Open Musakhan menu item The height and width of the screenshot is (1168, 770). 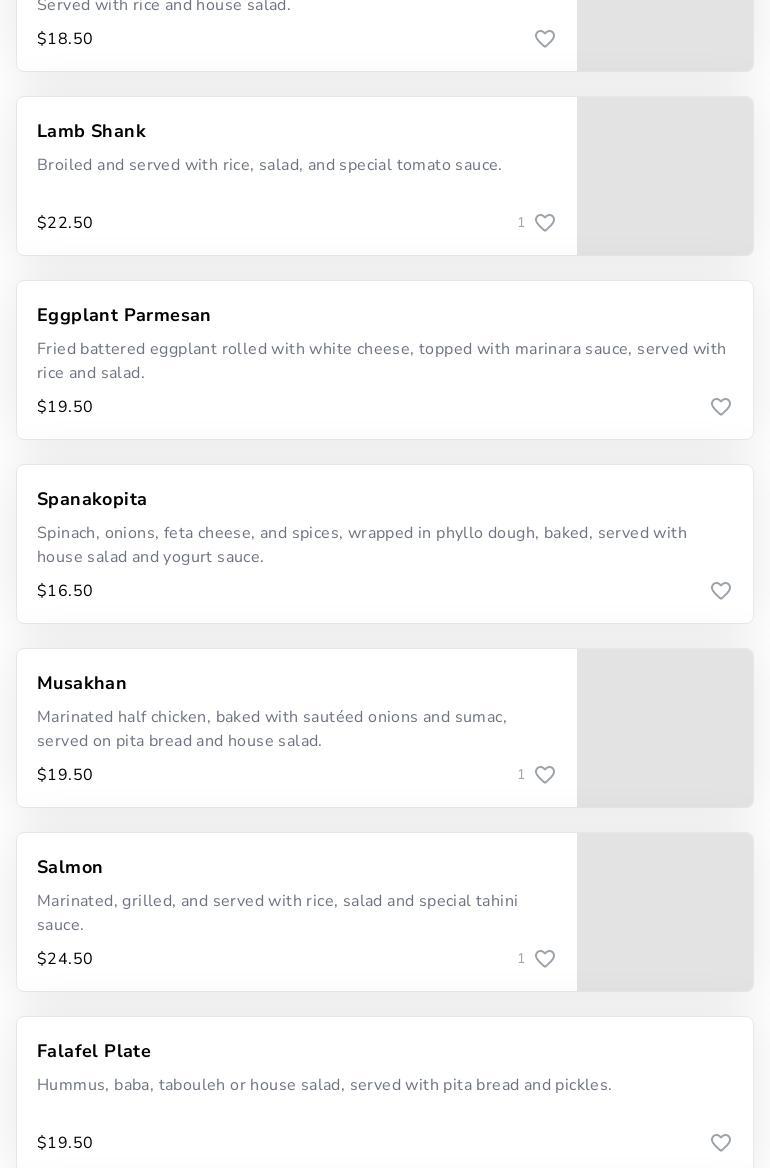tap(82, 684)
